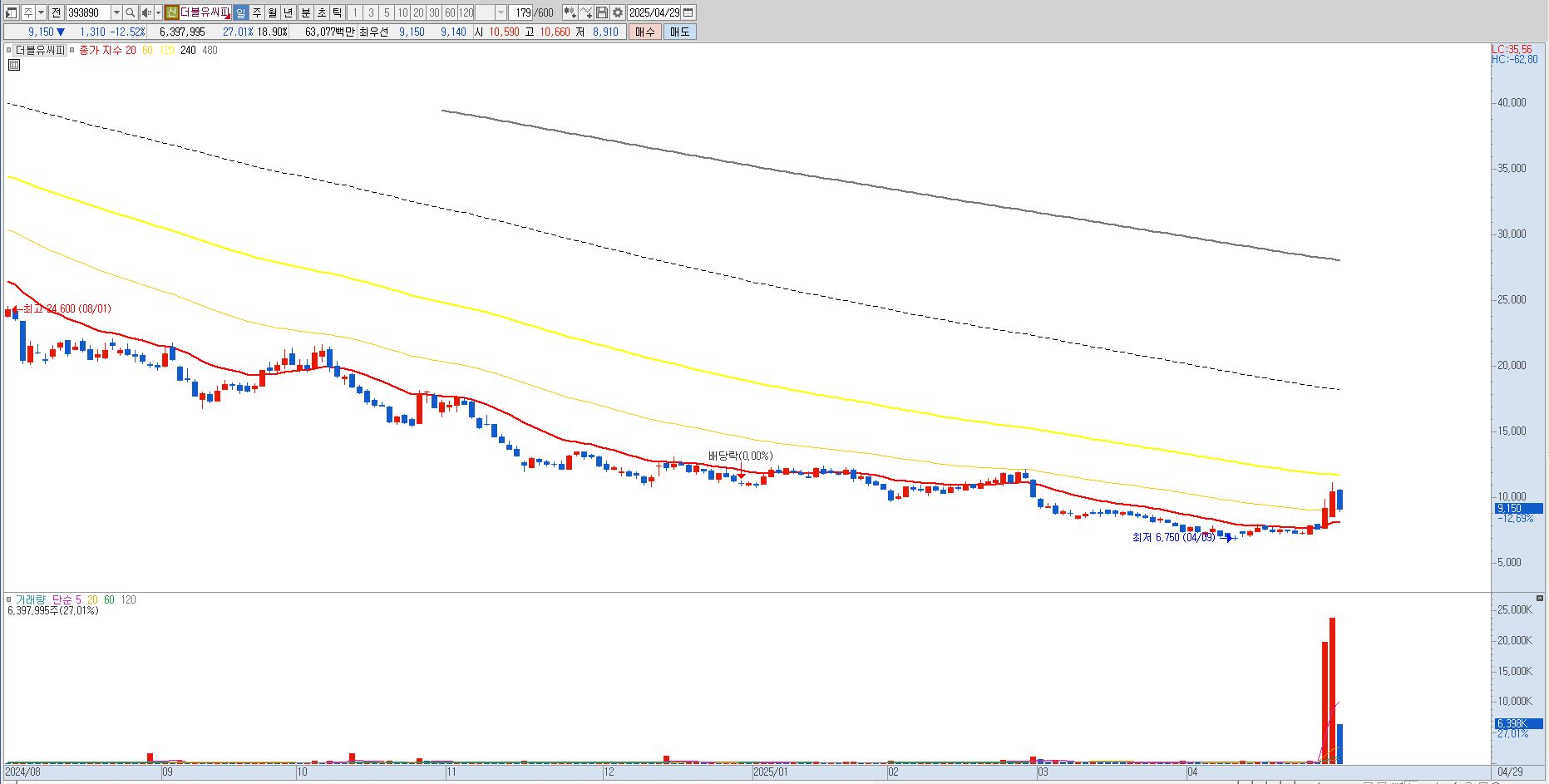This screenshot has width=1549, height=784.
Task: Click the chart layout icon at toolbar start
Action: coord(12,12)
